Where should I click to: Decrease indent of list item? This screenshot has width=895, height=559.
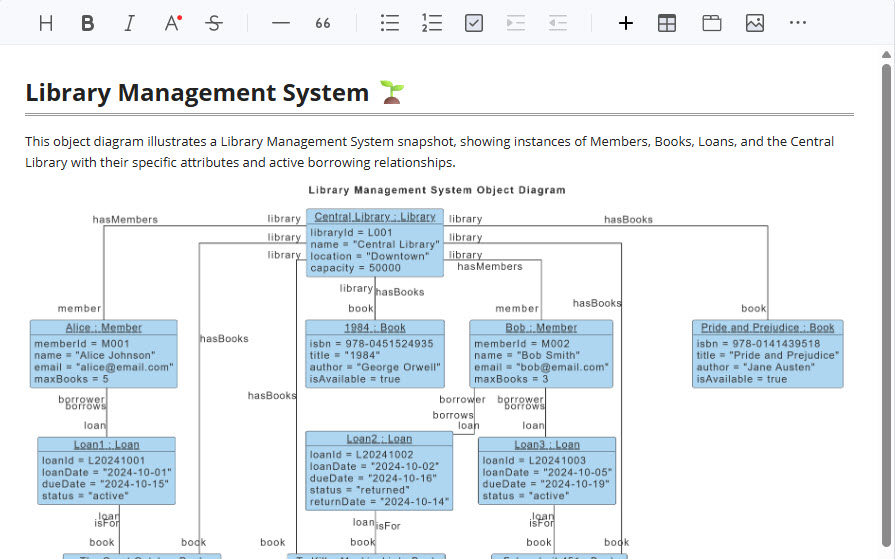pyautogui.click(x=558, y=23)
